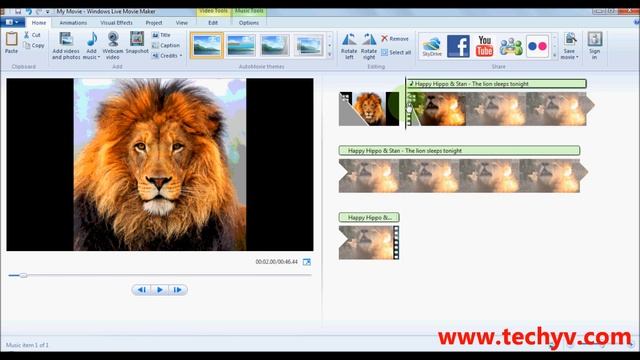640x360 pixels.
Task: Share the movie to SkyDrive
Action: point(432,46)
